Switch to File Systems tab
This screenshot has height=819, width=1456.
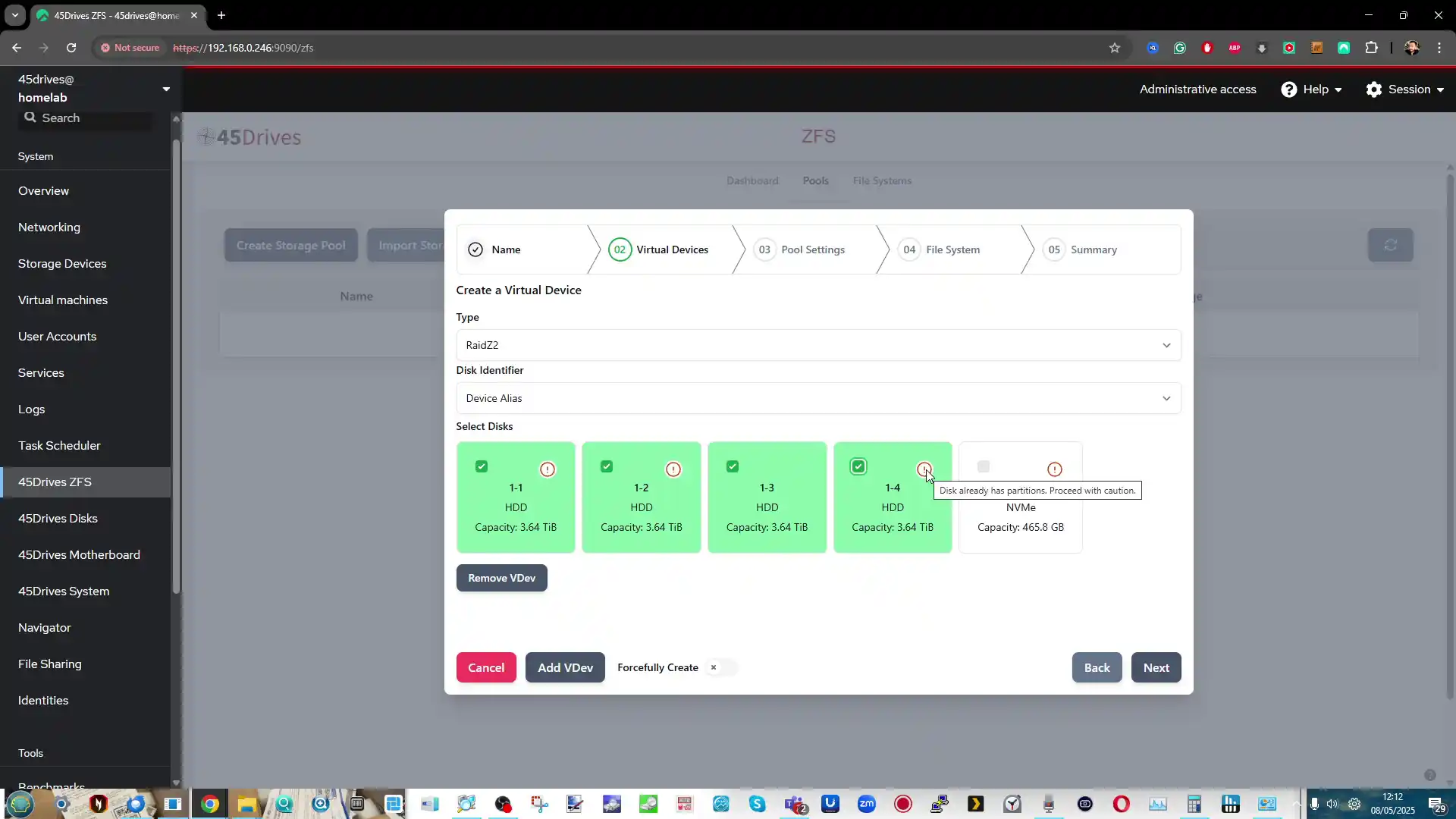point(882,180)
